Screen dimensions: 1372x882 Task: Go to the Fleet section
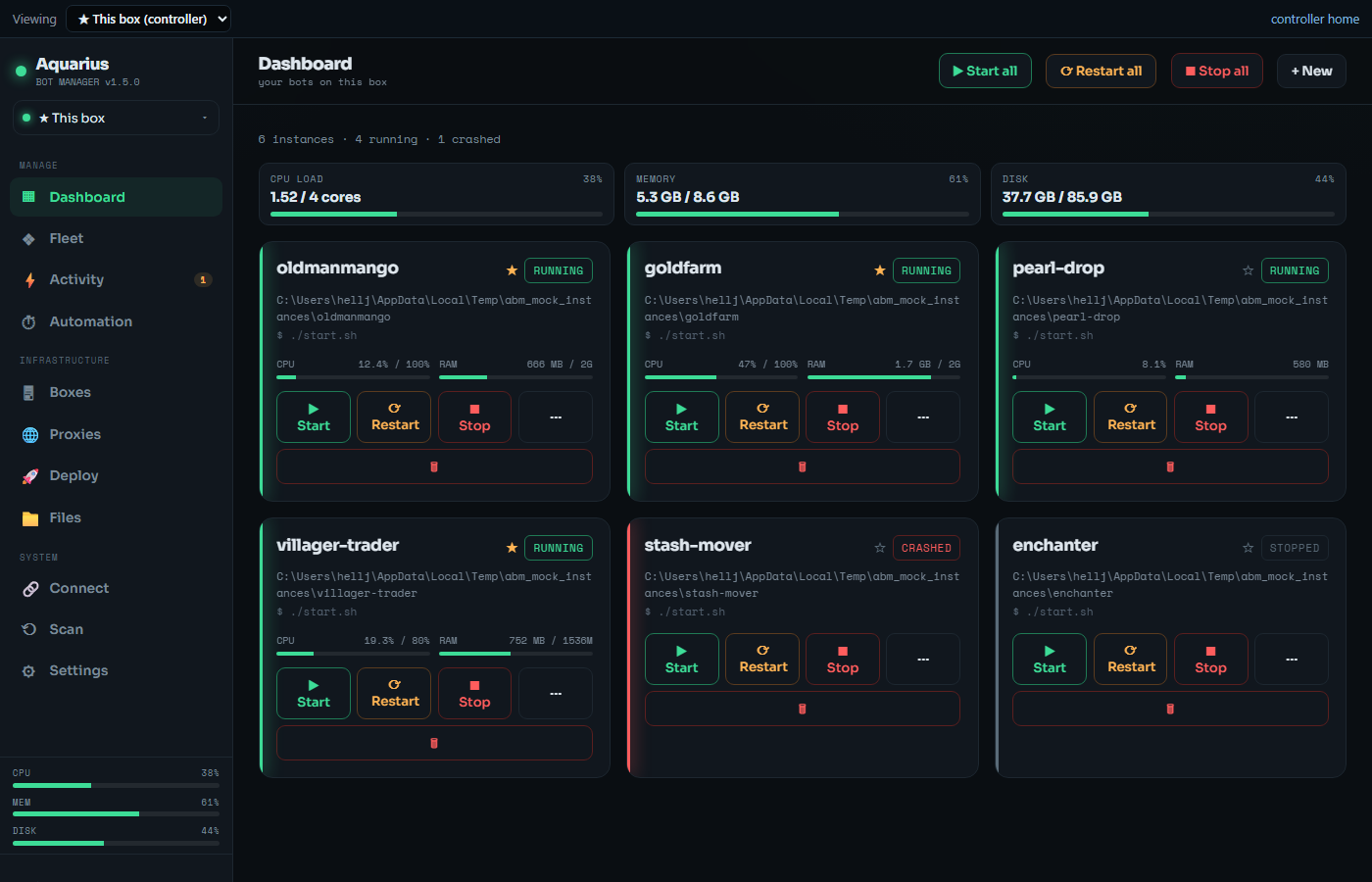(x=116, y=238)
